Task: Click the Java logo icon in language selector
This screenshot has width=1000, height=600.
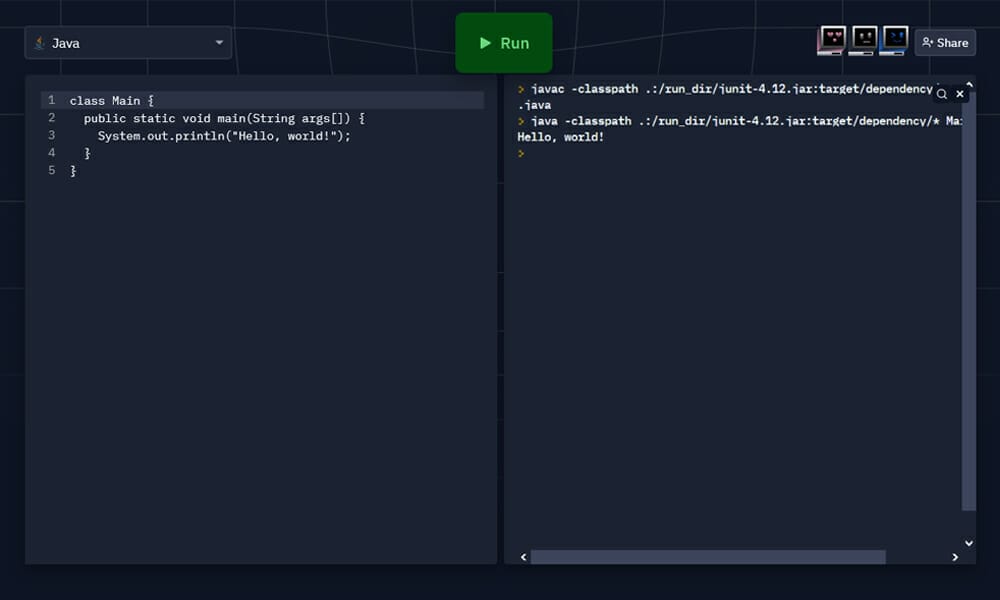Action: pos(40,43)
